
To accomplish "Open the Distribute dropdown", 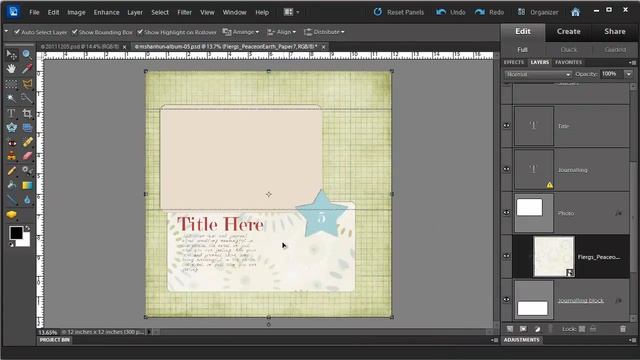I will tap(324, 31).
